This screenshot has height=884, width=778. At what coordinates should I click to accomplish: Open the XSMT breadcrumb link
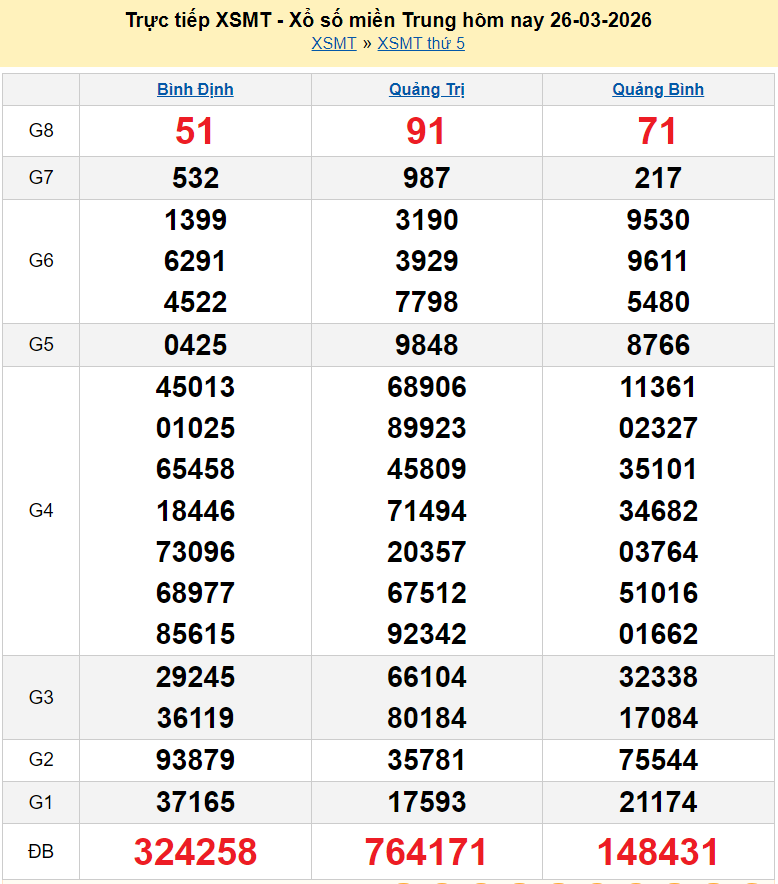coord(333,43)
